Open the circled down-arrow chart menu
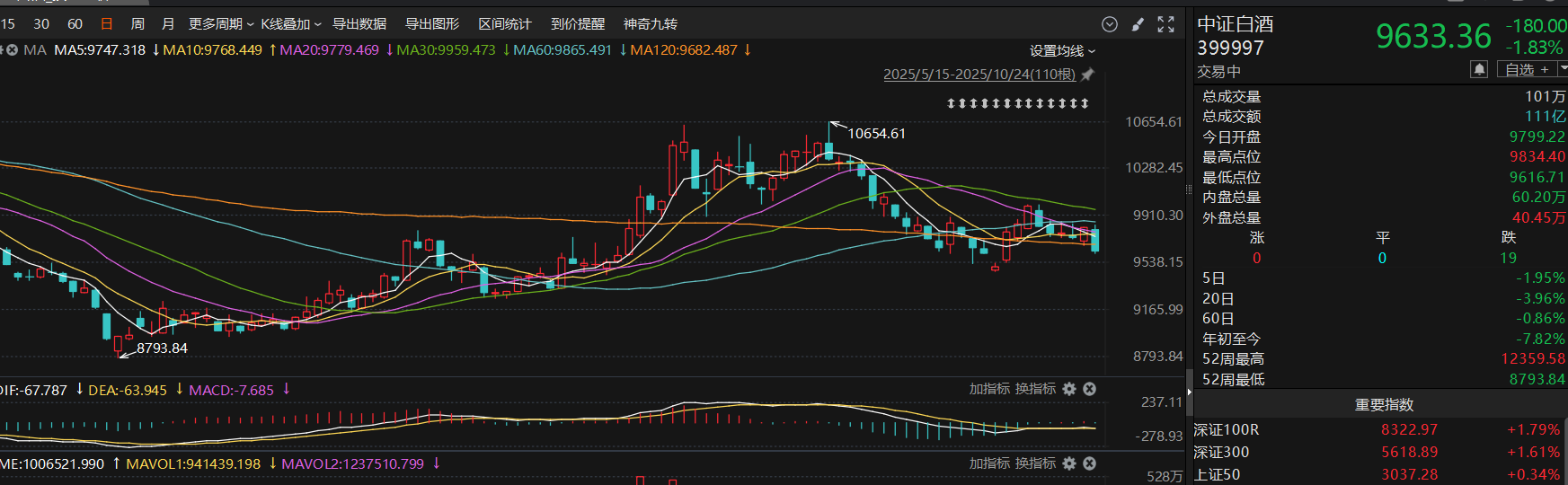 pos(1110,24)
